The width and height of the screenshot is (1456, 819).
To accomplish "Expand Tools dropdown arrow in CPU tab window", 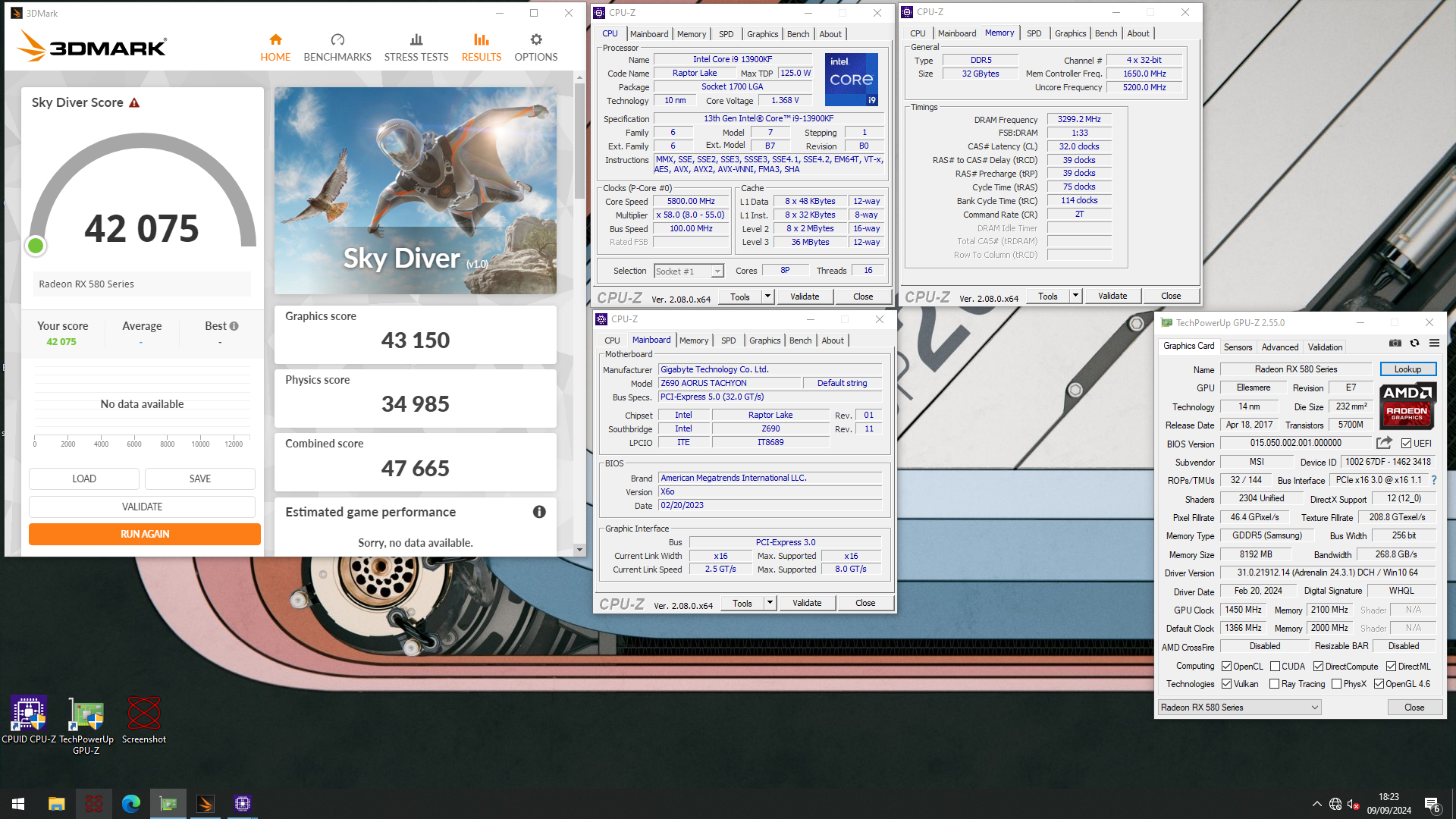I will tap(767, 297).
